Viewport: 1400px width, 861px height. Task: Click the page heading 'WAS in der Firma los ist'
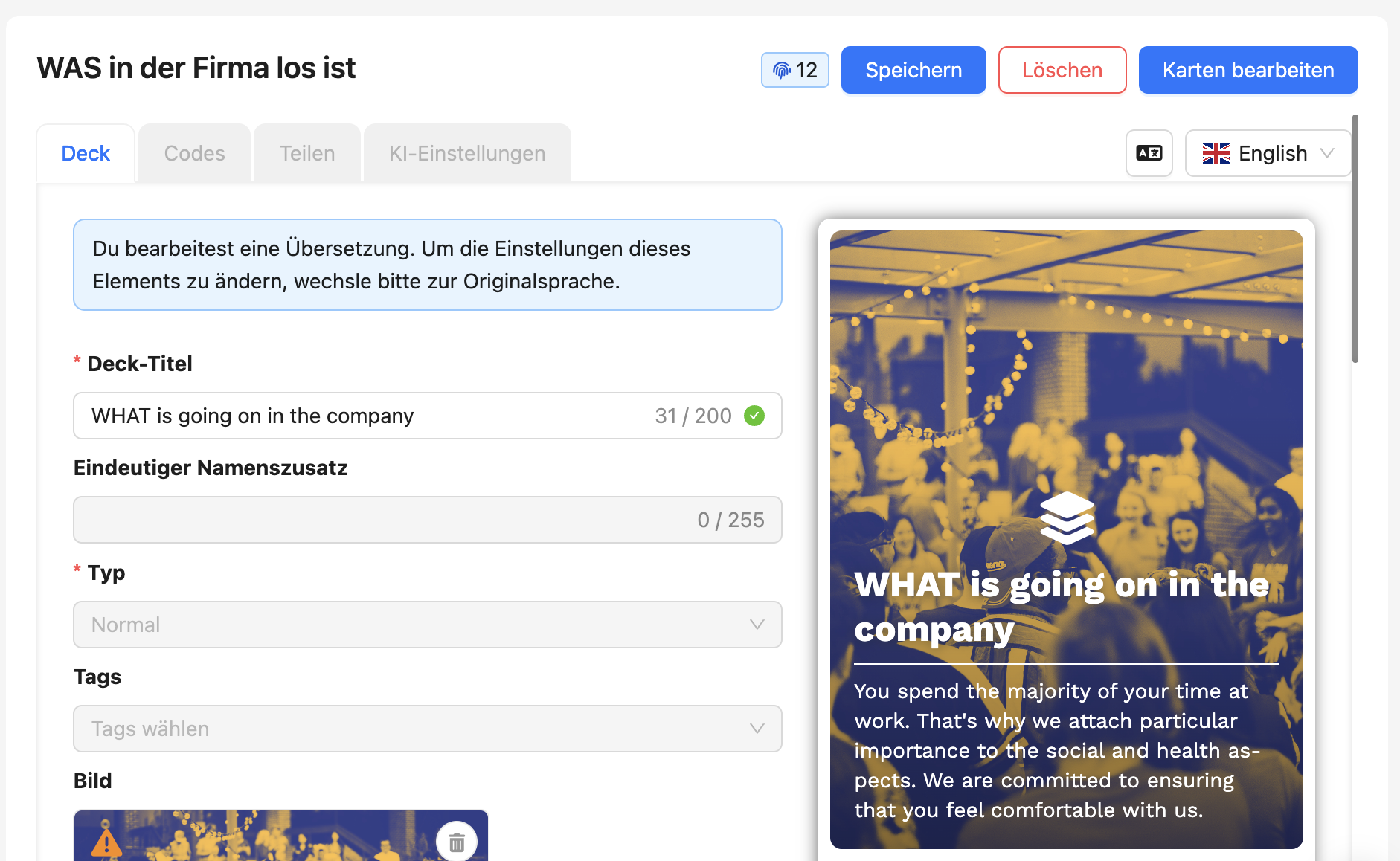(196, 68)
